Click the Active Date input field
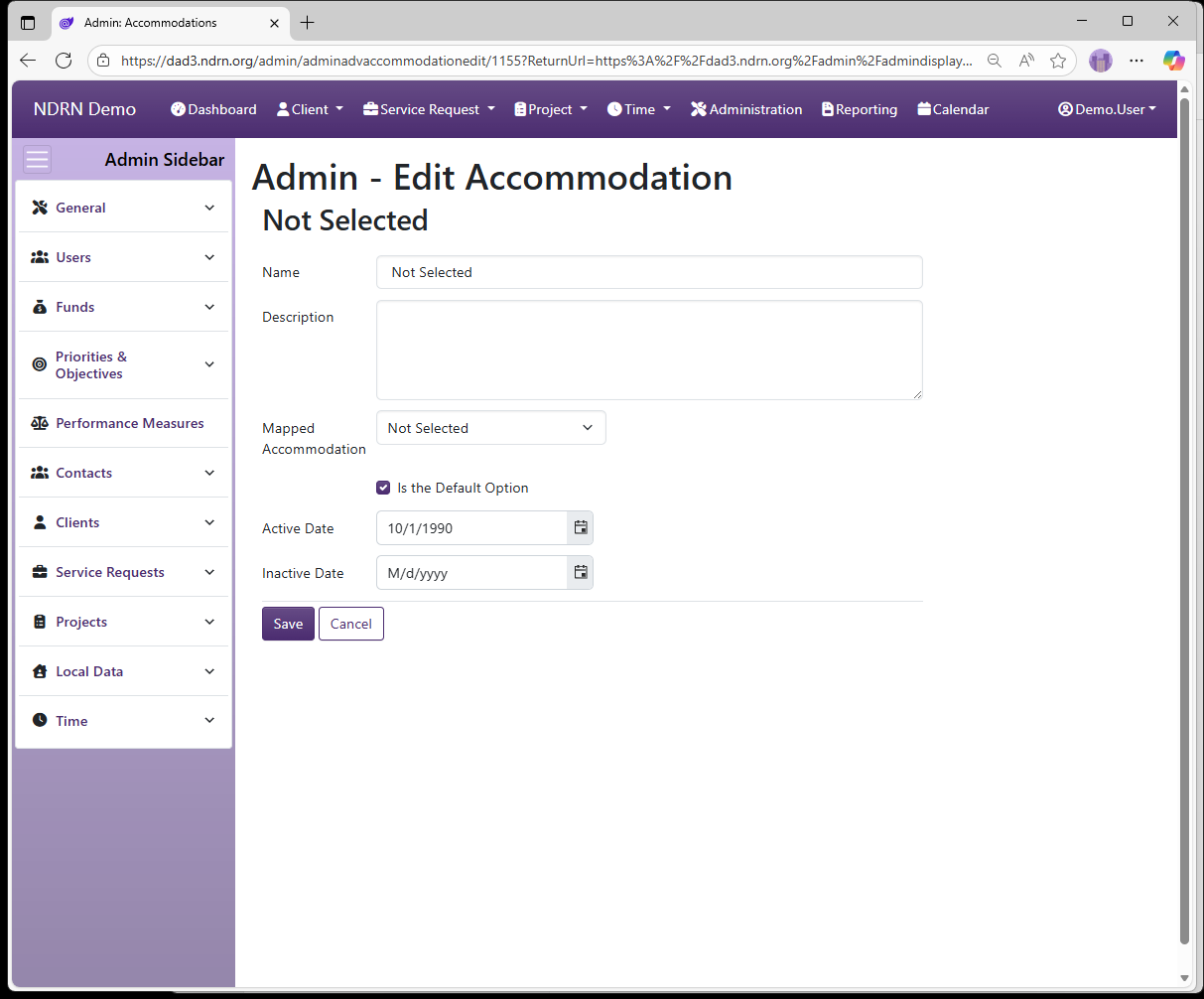This screenshot has height=999, width=1204. (x=471, y=528)
